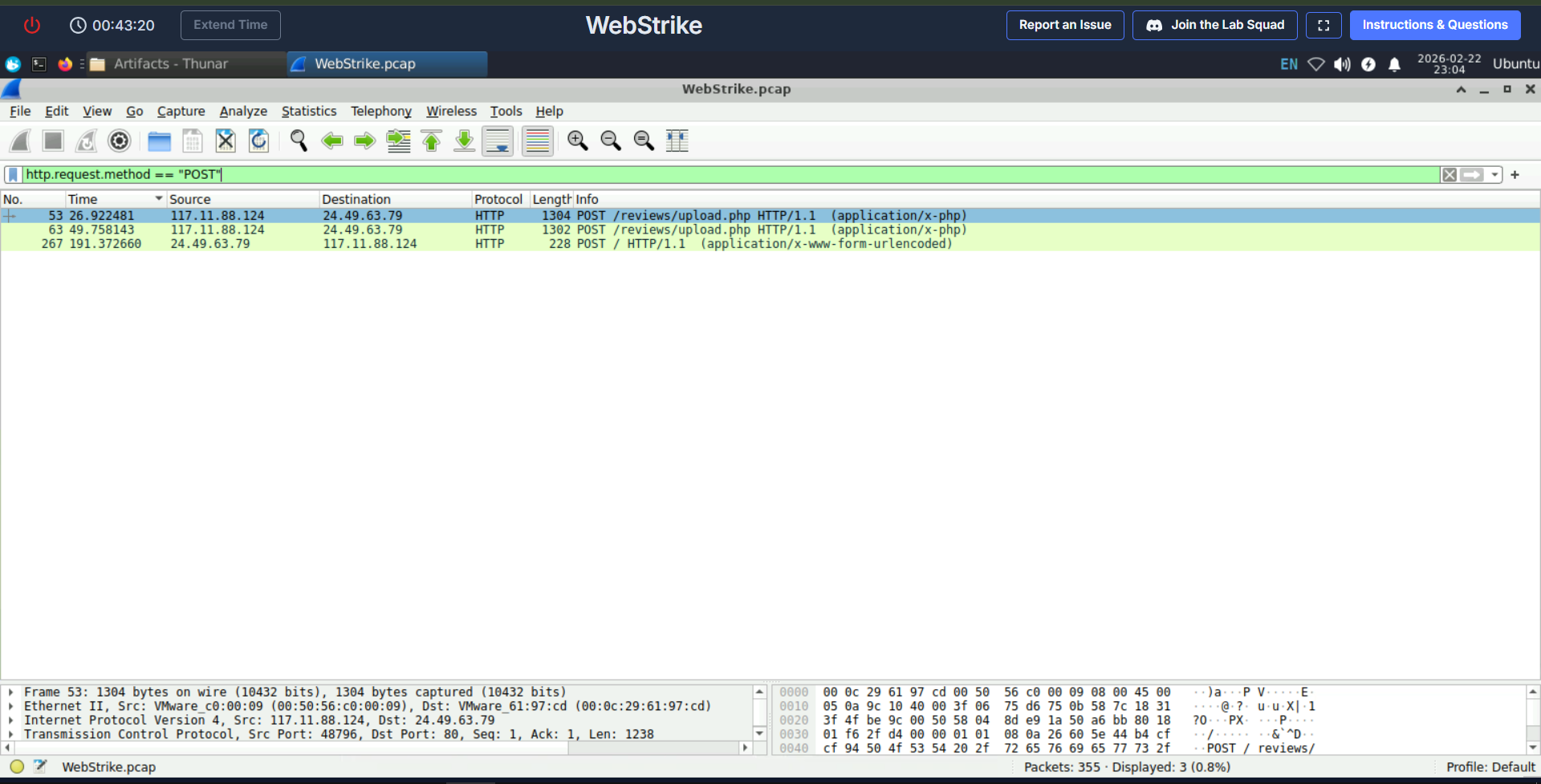
Task: Reload this capture file icon
Action: tap(258, 141)
